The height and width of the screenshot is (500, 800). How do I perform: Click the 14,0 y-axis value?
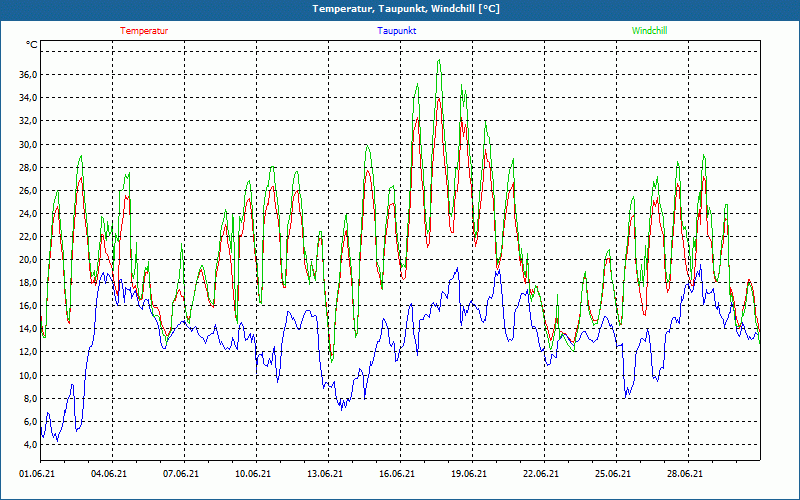(28, 329)
